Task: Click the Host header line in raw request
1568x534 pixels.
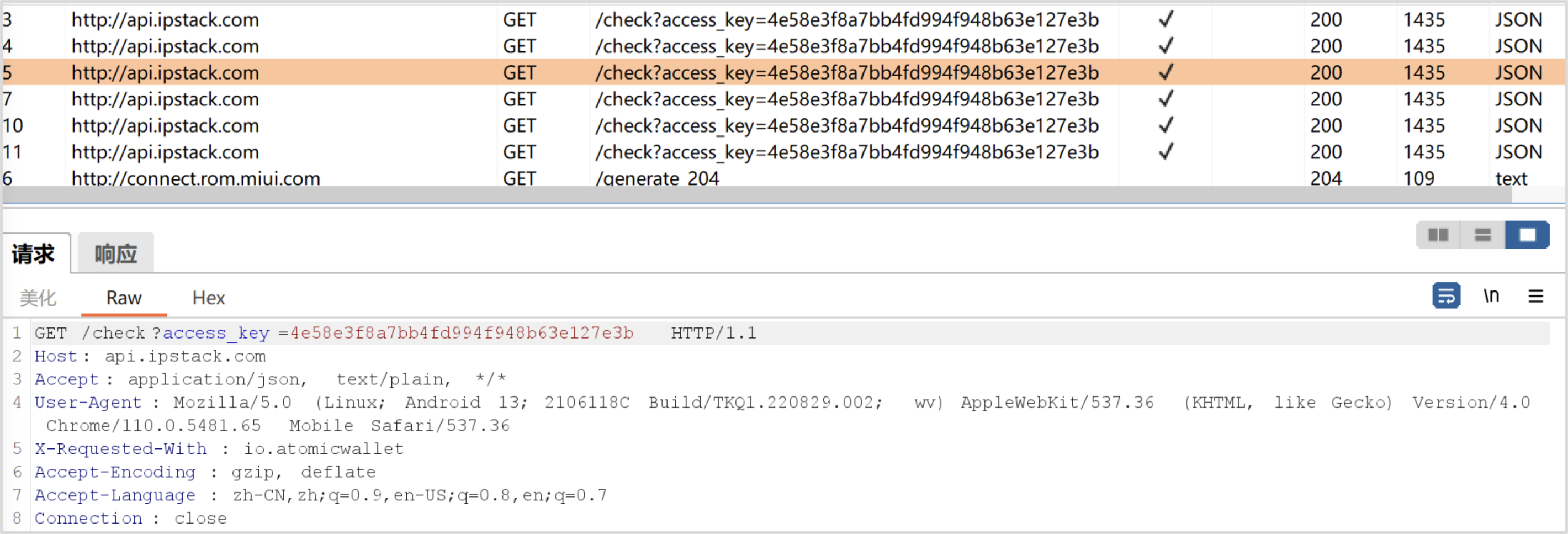Action: [150, 356]
